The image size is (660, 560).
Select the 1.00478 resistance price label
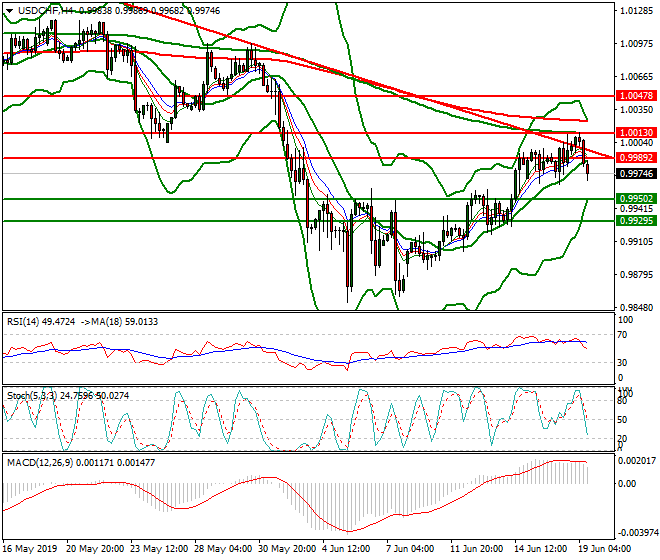click(x=636, y=96)
